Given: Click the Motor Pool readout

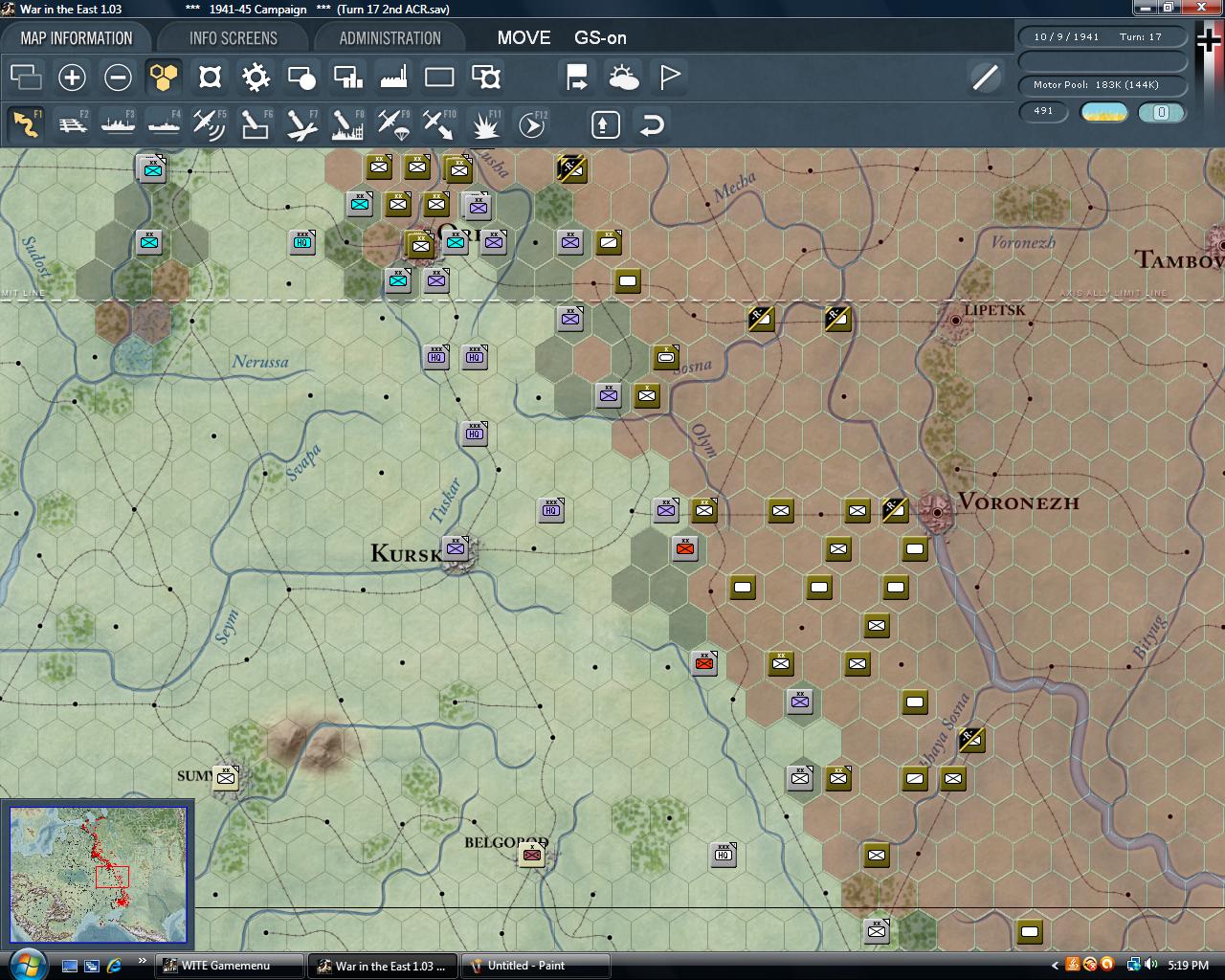Looking at the screenshot, I should 1102,84.
